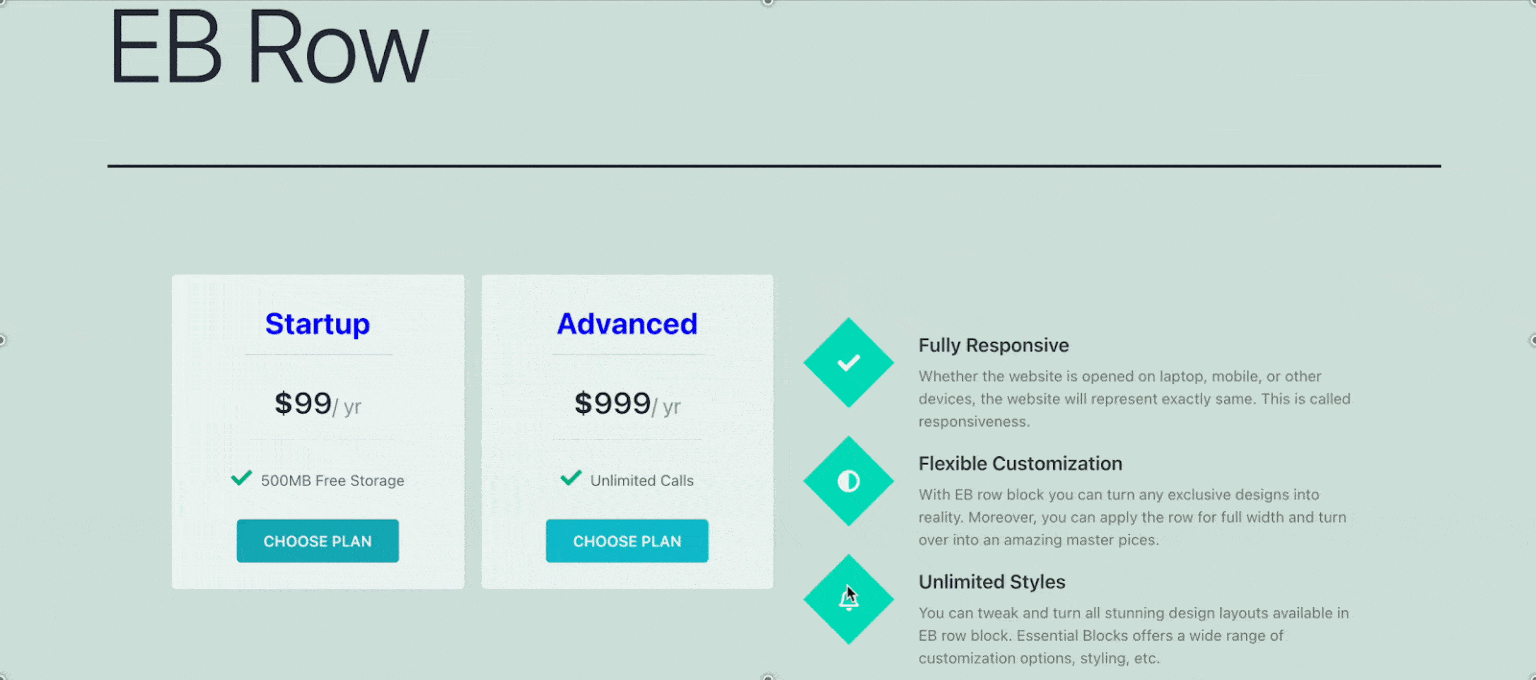
Task: Click green checkmark next to 500MB Free Storage
Action: [241, 478]
